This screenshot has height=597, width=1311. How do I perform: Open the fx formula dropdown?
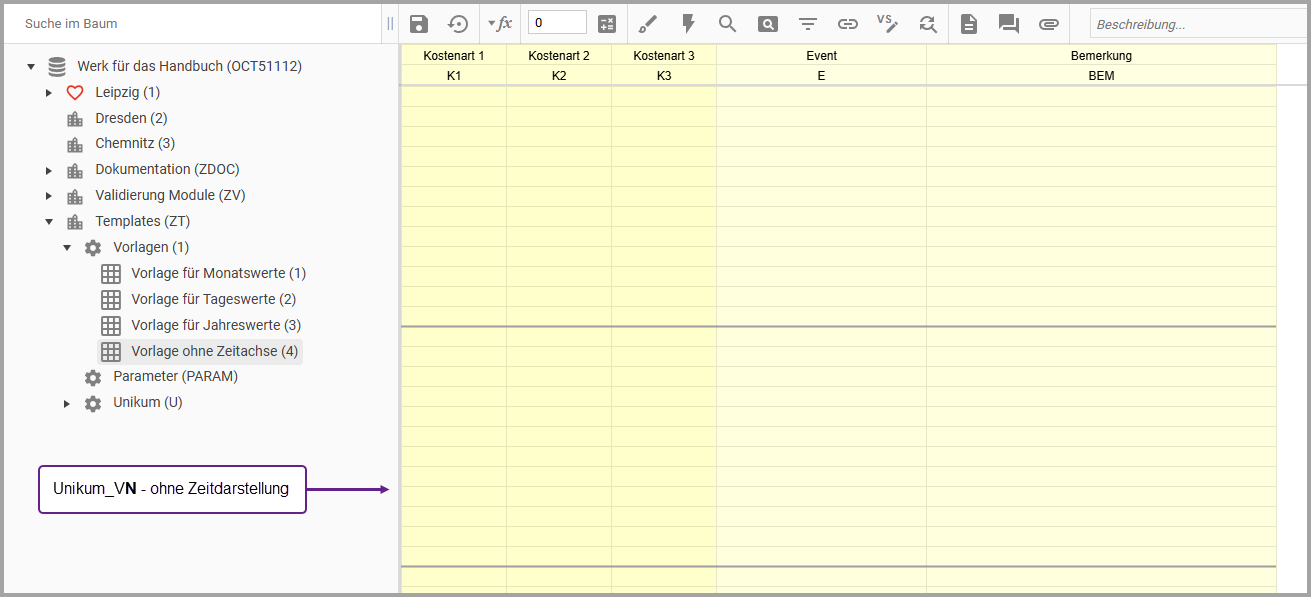tap(500, 24)
